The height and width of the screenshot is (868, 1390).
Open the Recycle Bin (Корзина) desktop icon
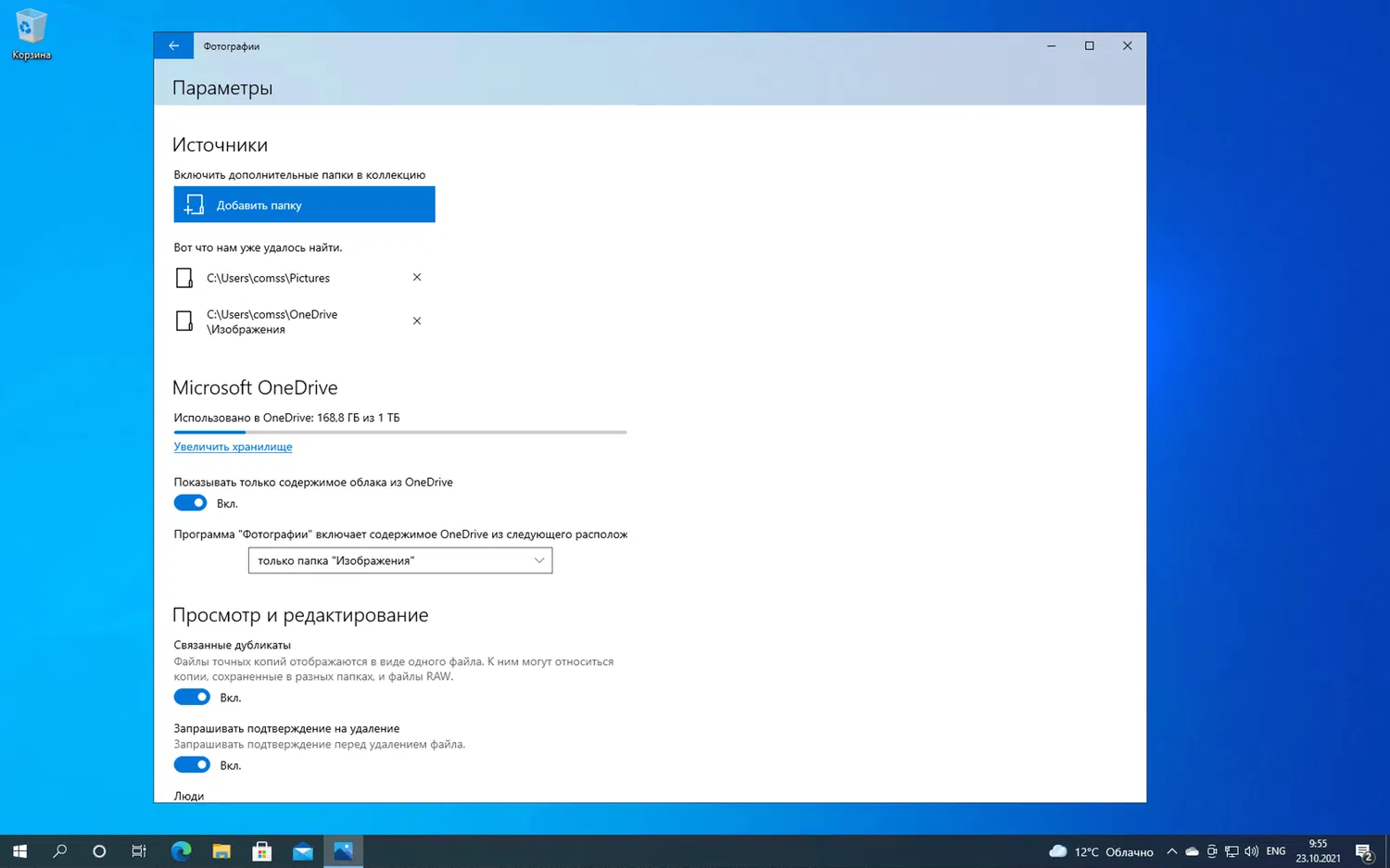click(x=32, y=34)
